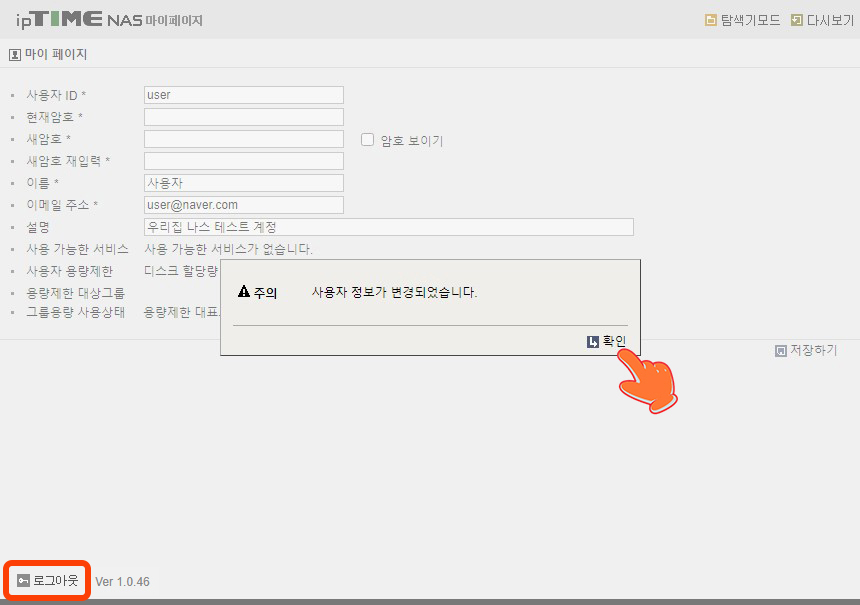Click into the 새암호 field
The image size is (860, 605).
click(x=243, y=139)
